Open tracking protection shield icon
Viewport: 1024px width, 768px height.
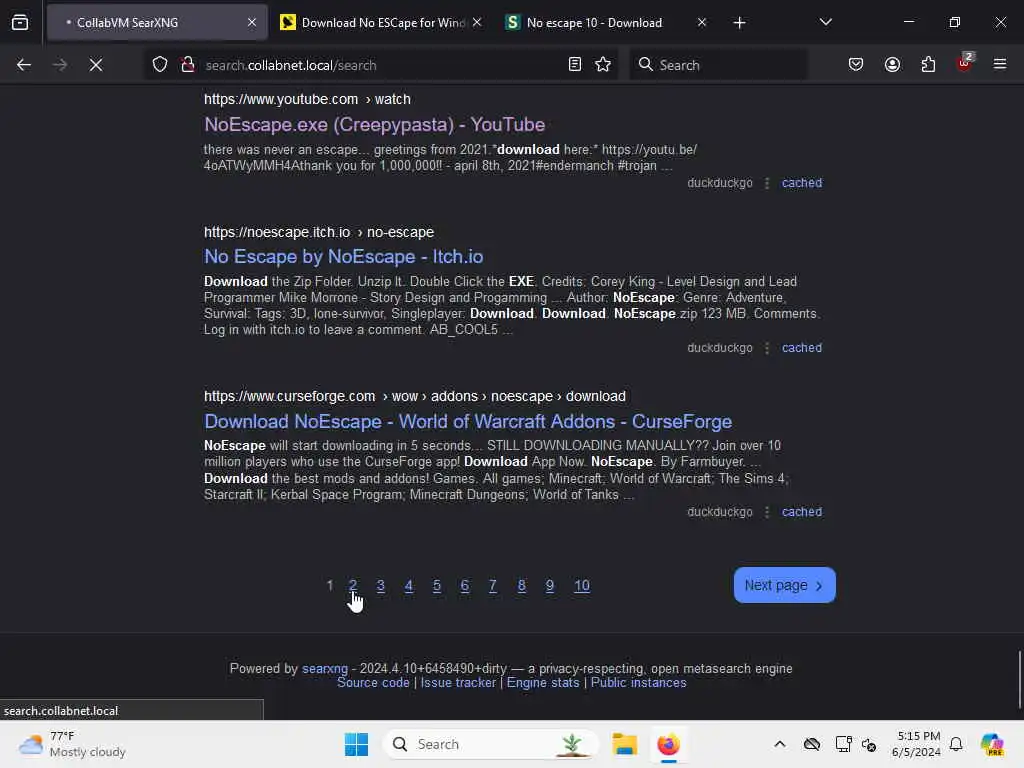pos(160,65)
